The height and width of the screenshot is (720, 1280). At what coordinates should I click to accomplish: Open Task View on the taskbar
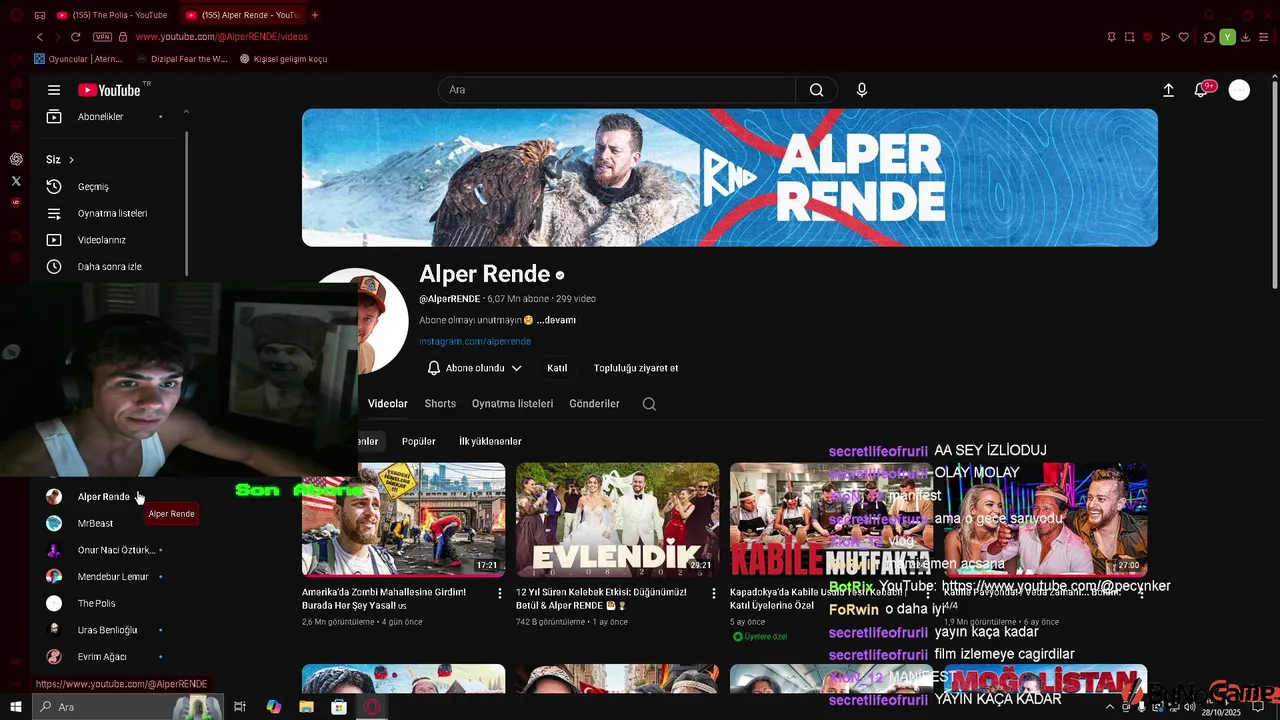(240, 707)
